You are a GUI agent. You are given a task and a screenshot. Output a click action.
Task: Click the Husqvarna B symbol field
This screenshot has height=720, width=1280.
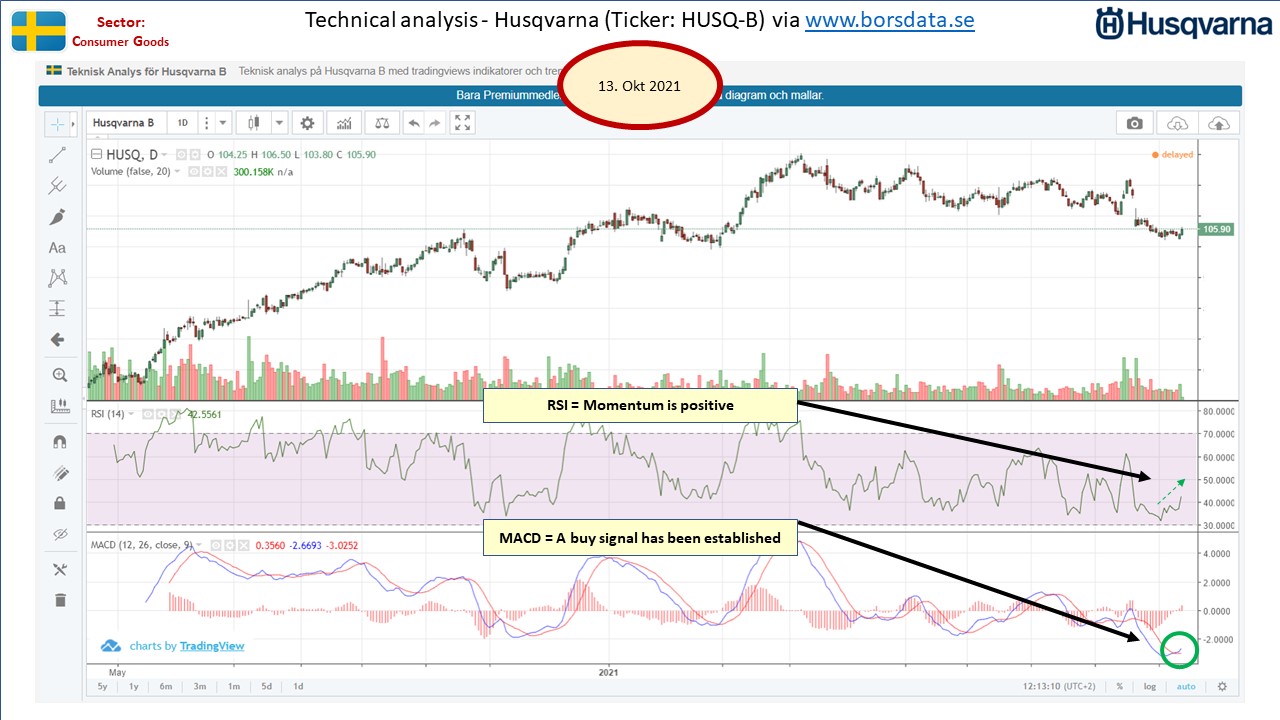125,123
